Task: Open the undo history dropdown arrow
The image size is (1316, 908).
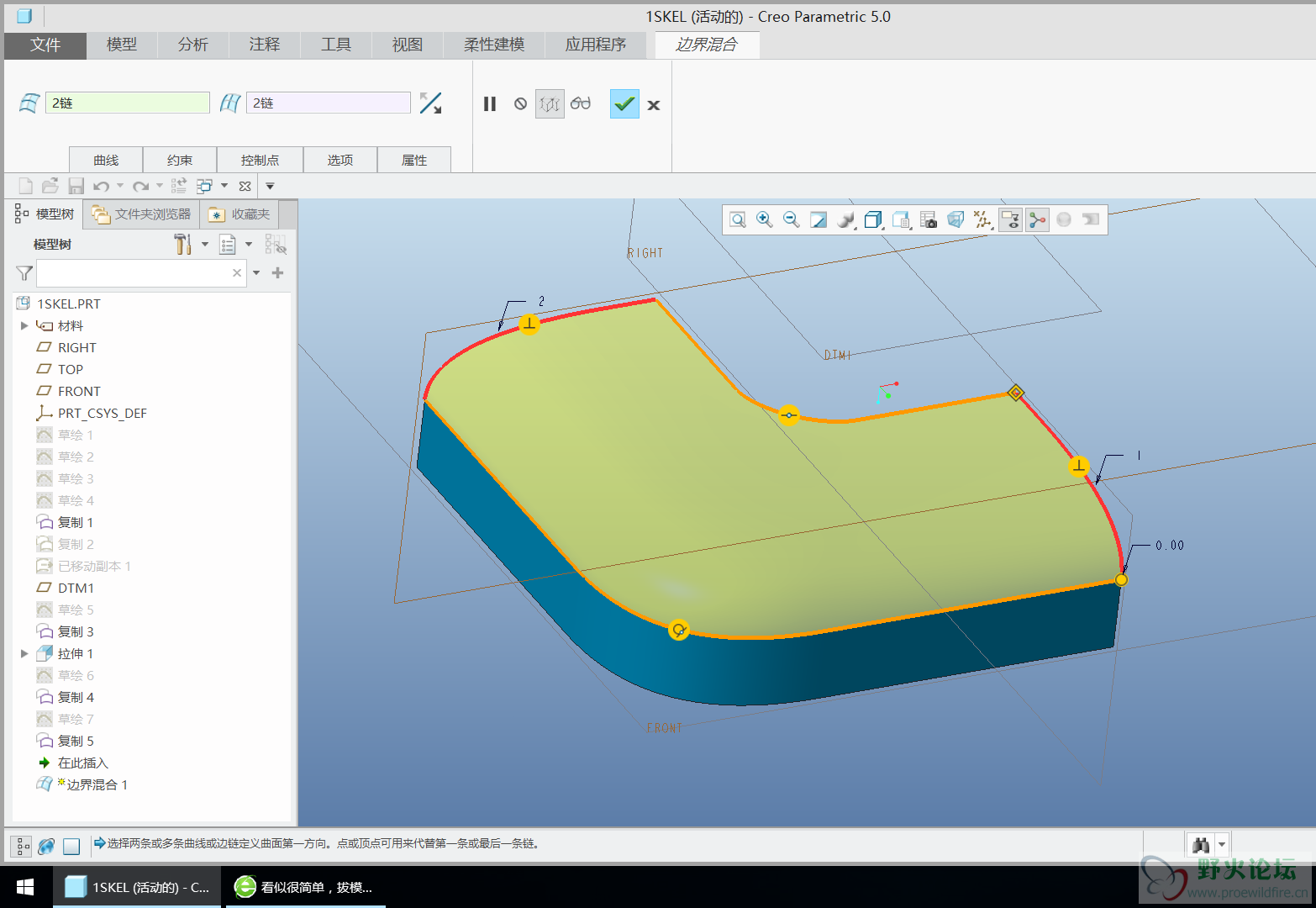Action: click(x=120, y=186)
